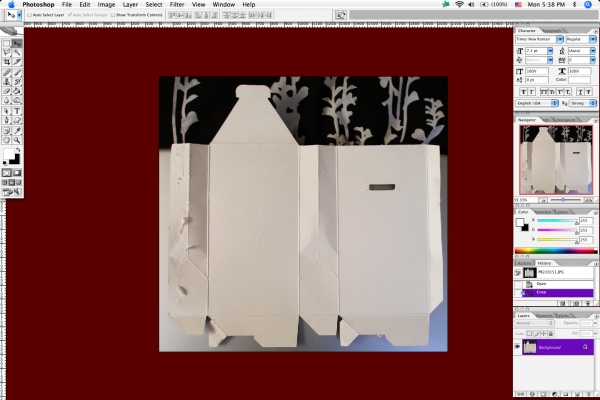Hide the Background layer eye icon

coord(517,347)
